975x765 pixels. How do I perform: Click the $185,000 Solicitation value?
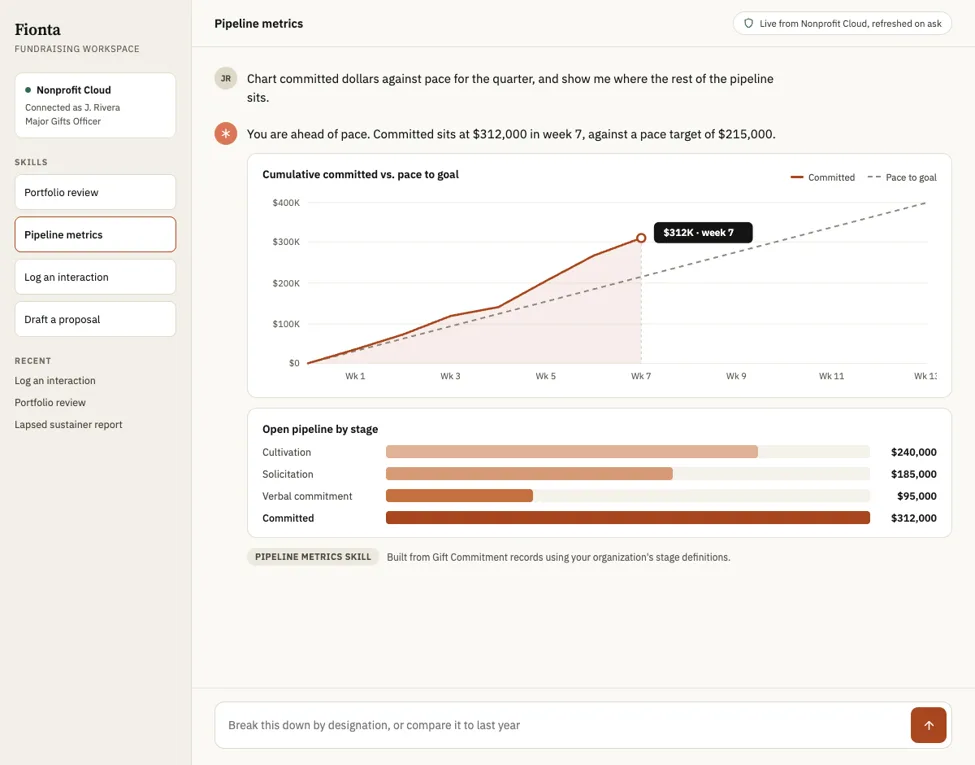(x=913, y=474)
